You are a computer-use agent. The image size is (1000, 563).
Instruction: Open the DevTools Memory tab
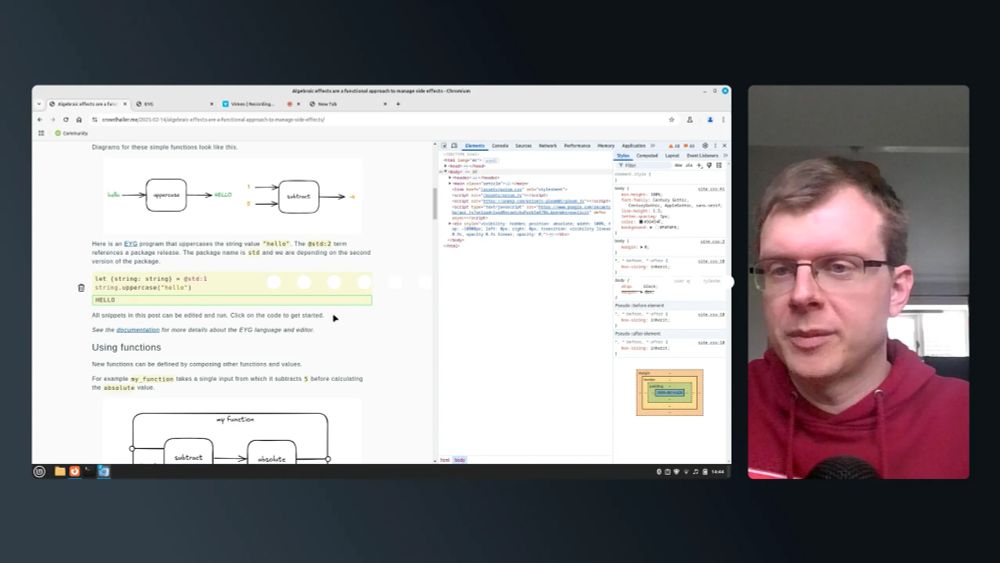coord(606,146)
